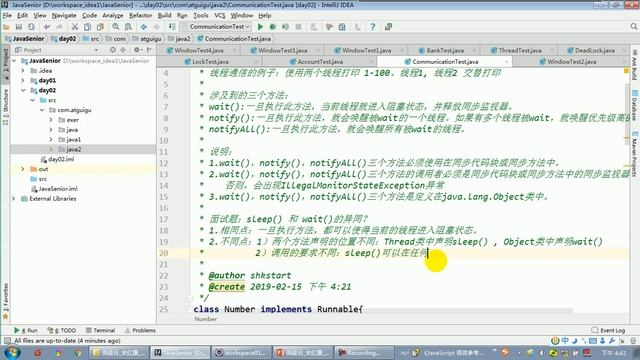Open the workspace01 taskbar item
Screen dimensions: 640x360
[x=242, y=353]
